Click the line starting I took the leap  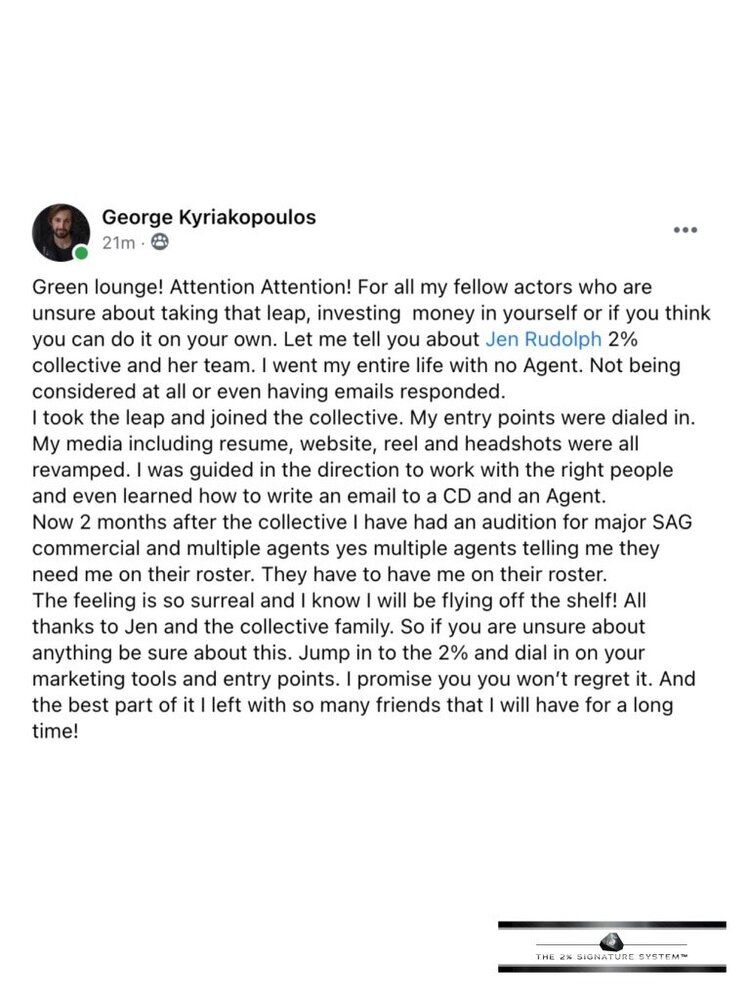[x=364, y=418]
